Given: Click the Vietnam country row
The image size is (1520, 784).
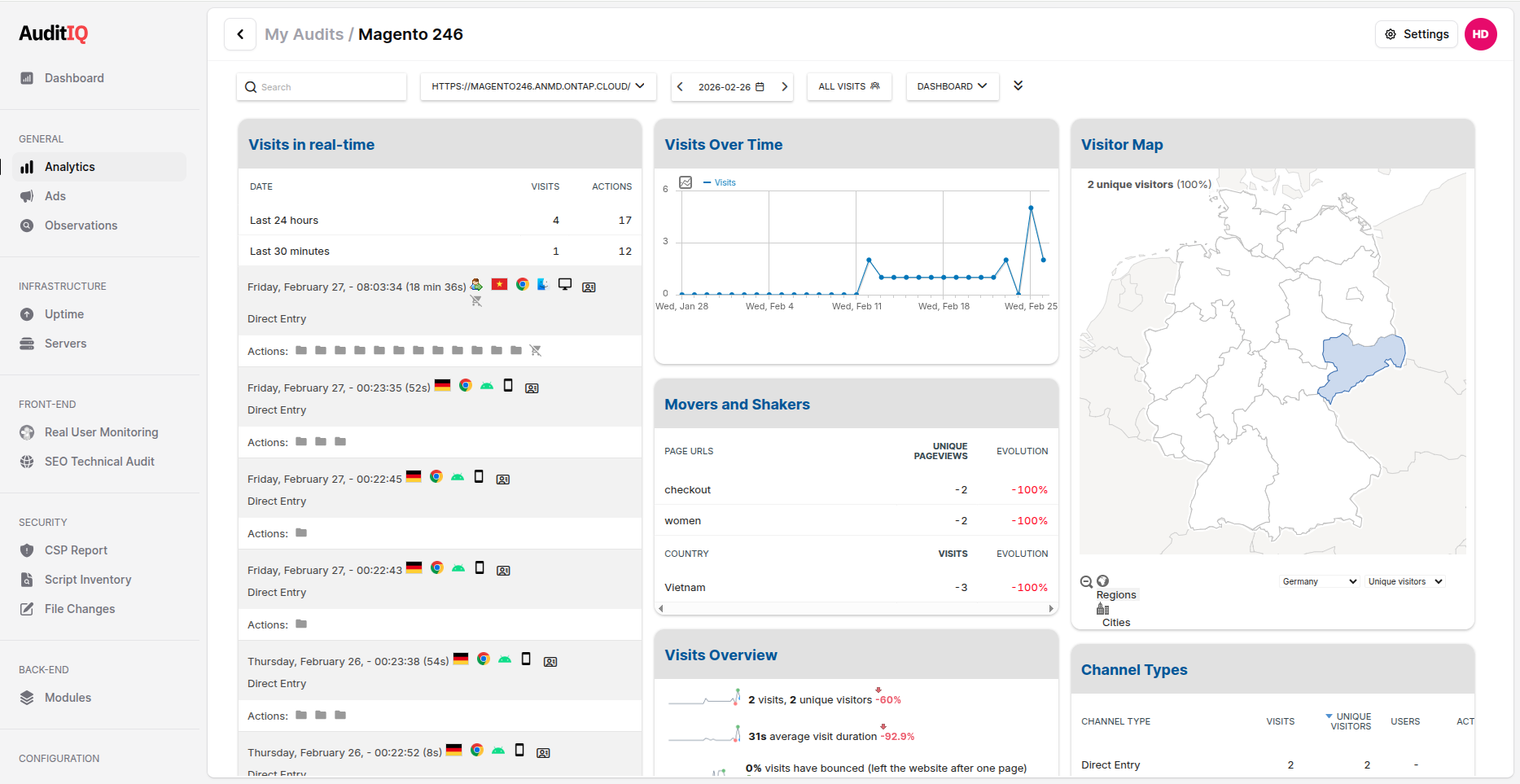Looking at the screenshot, I should [856, 588].
